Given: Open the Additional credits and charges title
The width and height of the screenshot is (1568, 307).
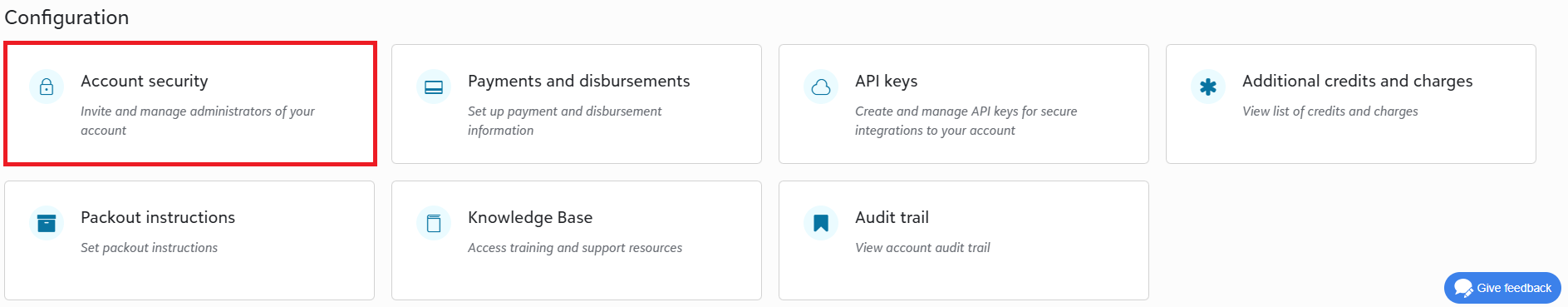Looking at the screenshot, I should click(x=1357, y=81).
